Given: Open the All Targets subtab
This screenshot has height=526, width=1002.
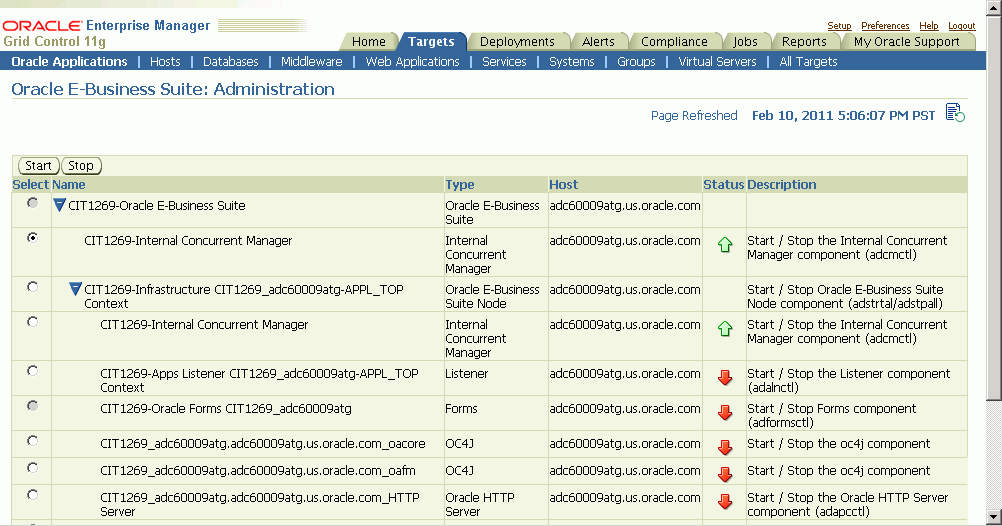Looking at the screenshot, I should 808,61.
